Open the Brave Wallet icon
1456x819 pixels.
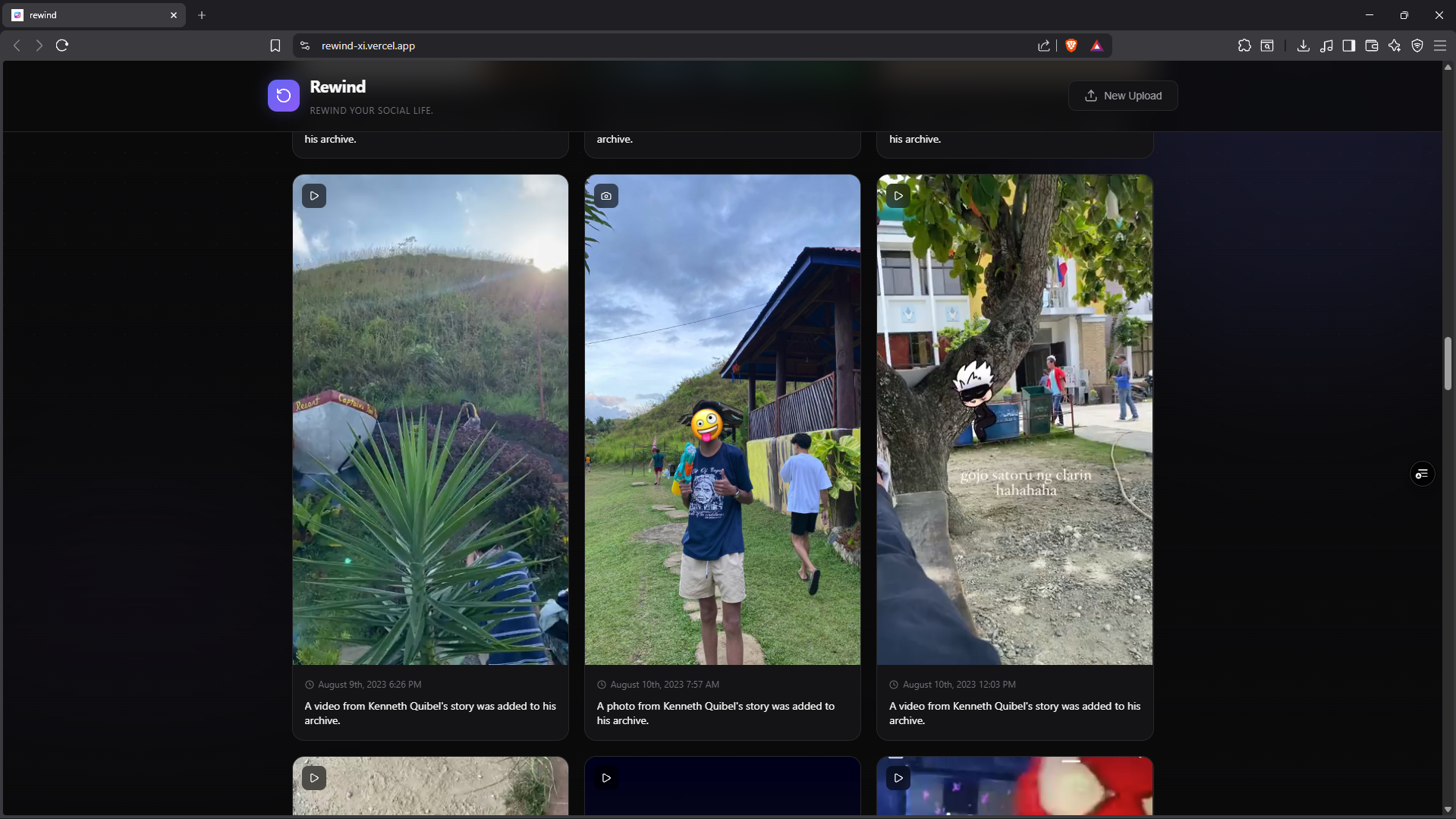(1372, 46)
